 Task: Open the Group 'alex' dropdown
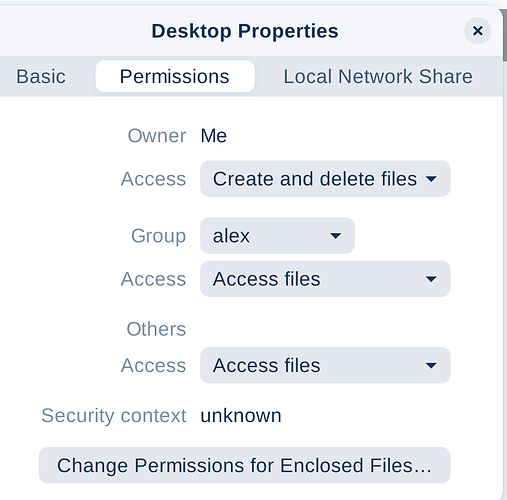tap(277, 235)
